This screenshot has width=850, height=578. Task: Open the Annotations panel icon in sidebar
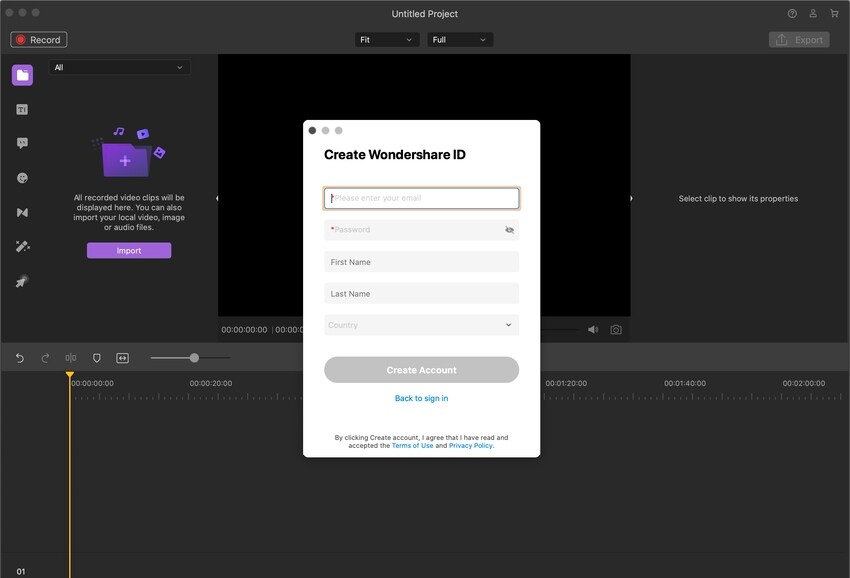pos(22,143)
